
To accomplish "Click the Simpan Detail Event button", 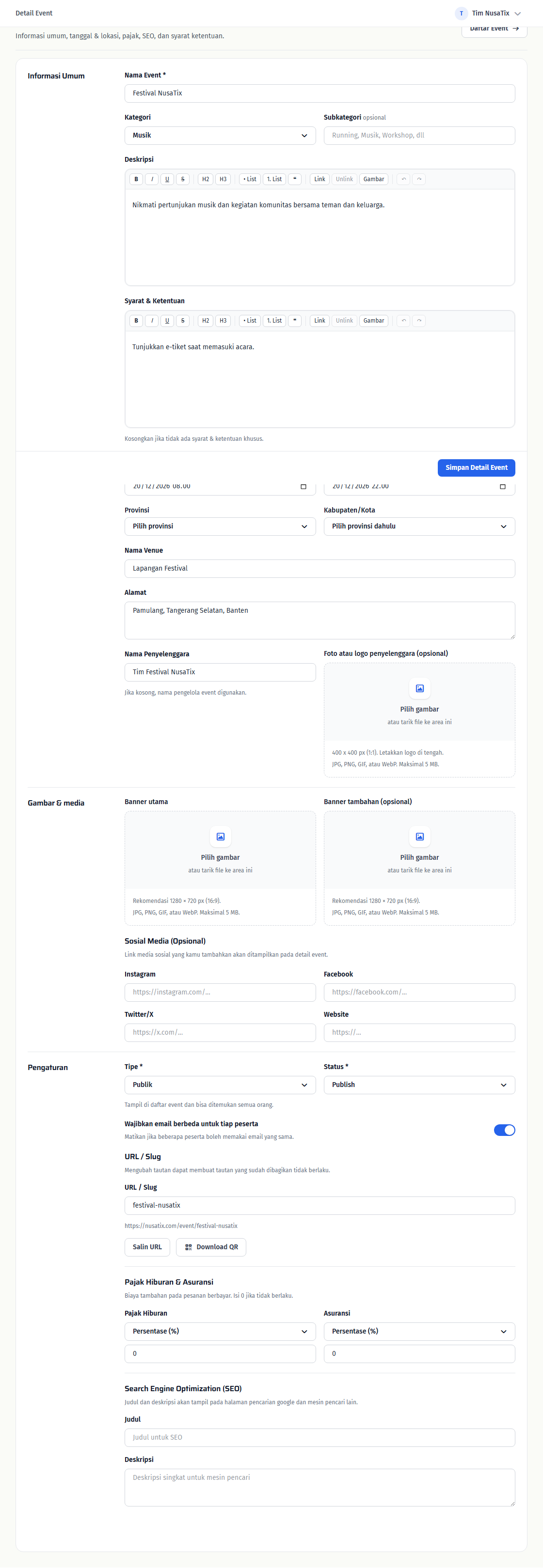I will pos(477,468).
